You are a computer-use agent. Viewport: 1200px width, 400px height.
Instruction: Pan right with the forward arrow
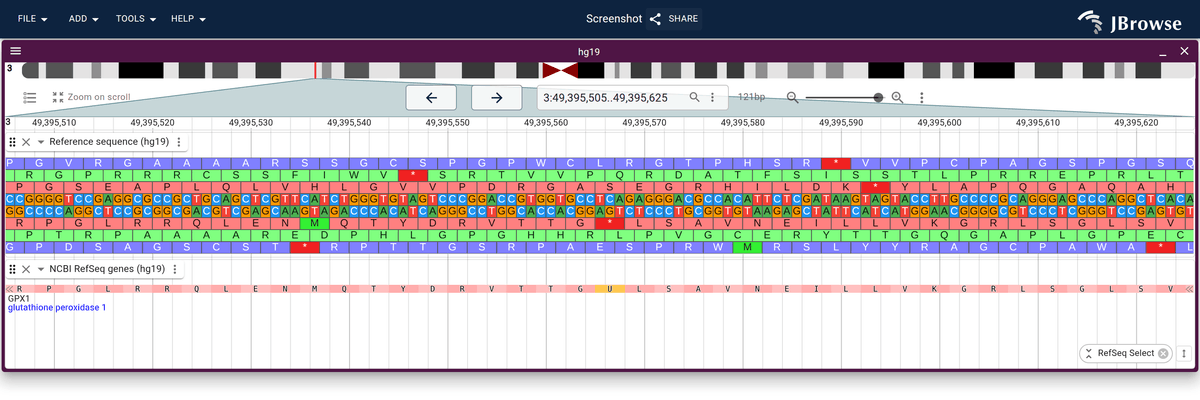click(497, 97)
